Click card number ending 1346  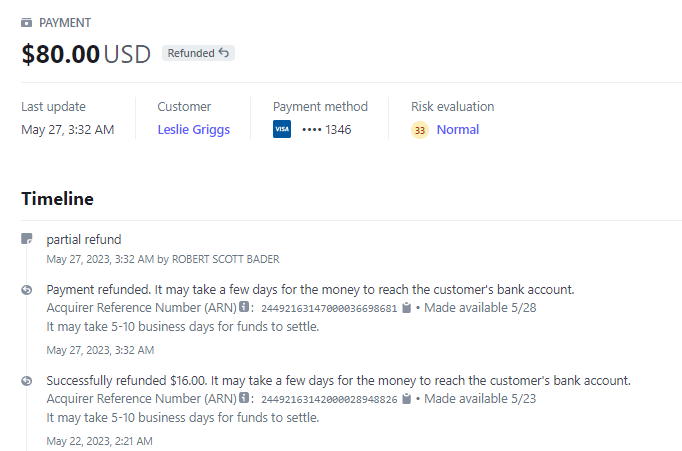[x=326, y=129]
